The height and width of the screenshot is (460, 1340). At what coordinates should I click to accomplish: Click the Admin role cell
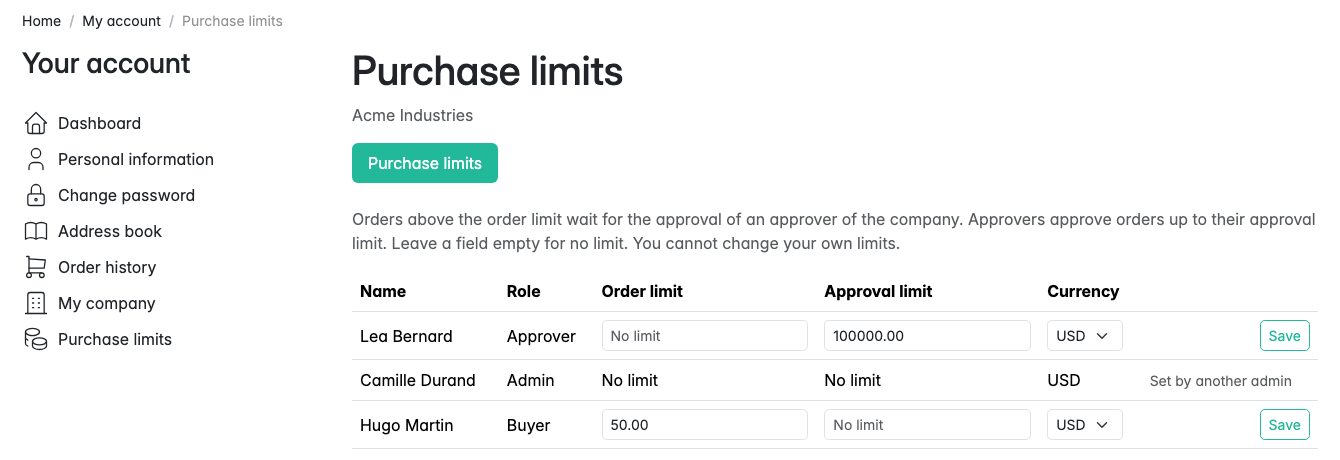530,381
